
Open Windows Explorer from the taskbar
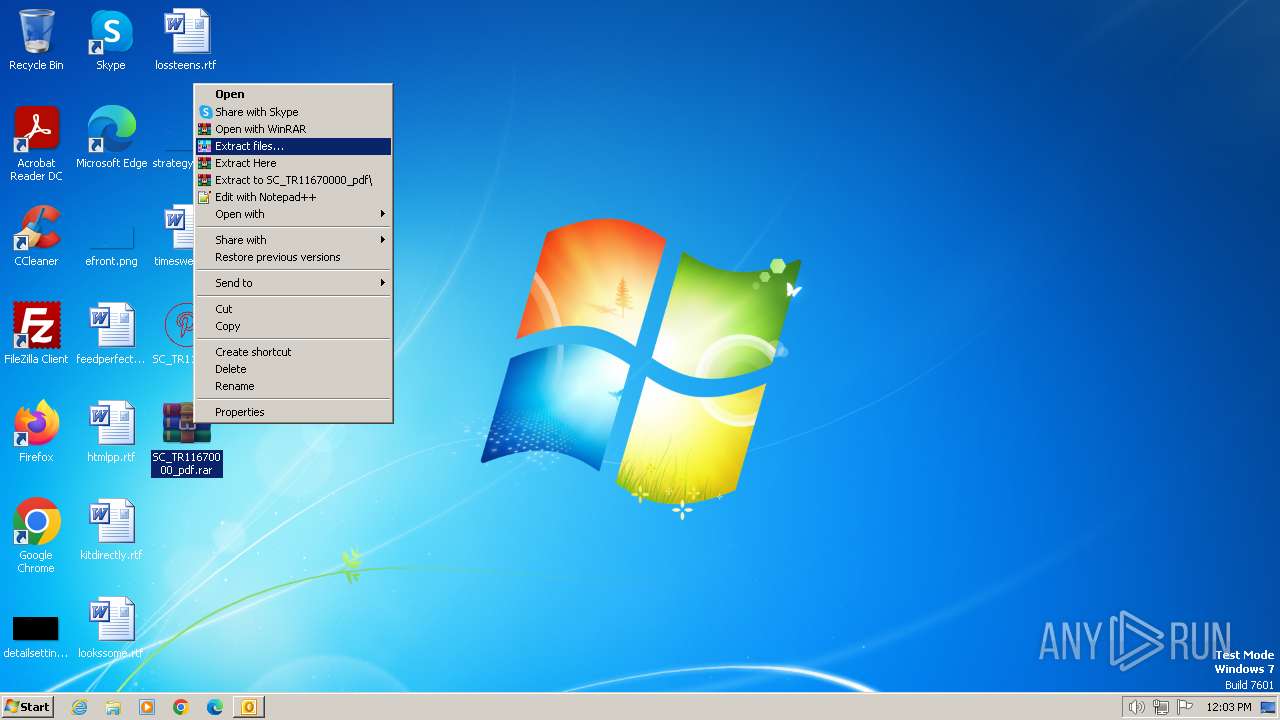click(x=113, y=707)
